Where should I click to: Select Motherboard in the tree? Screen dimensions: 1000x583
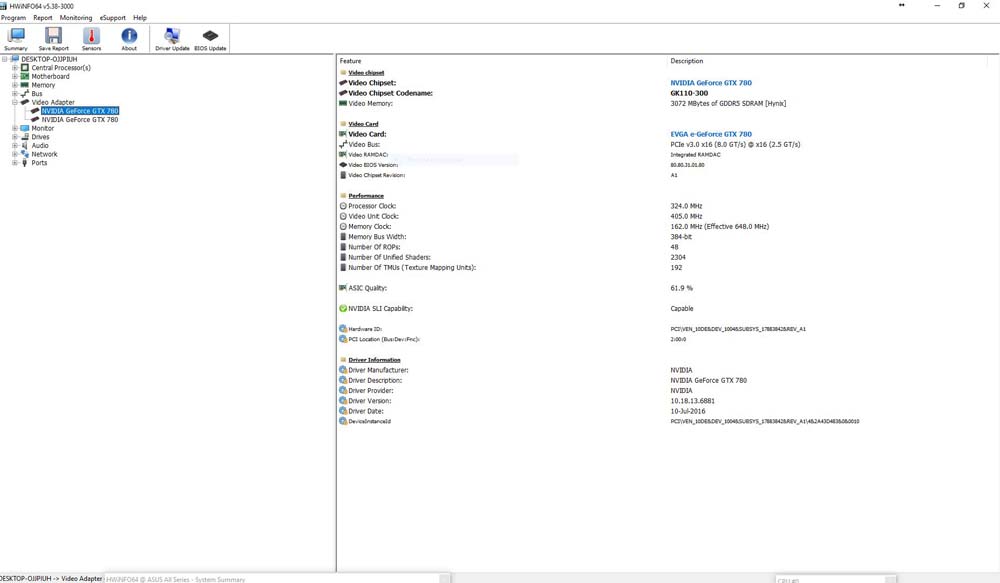click(50, 77)
